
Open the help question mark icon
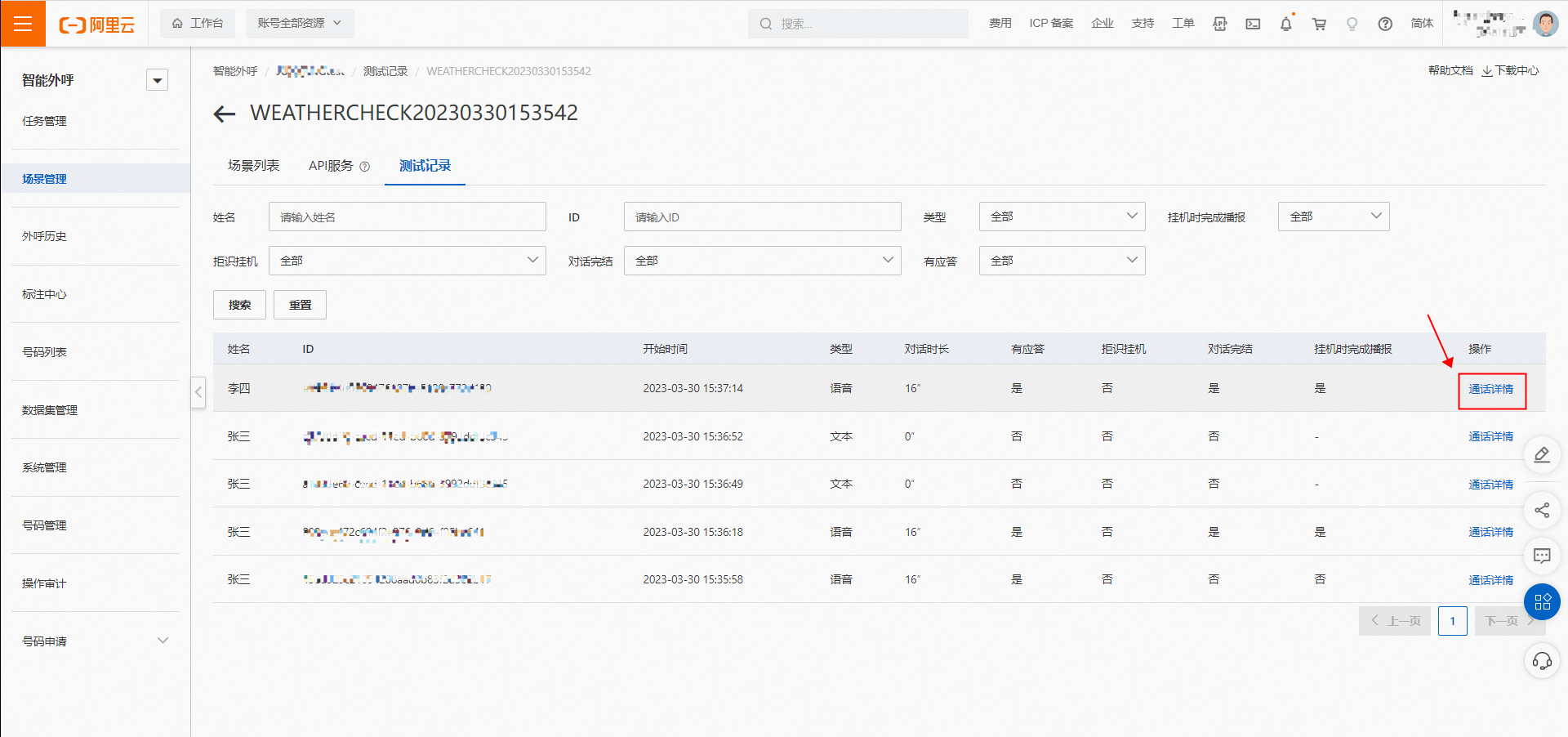coord(1385,24)
